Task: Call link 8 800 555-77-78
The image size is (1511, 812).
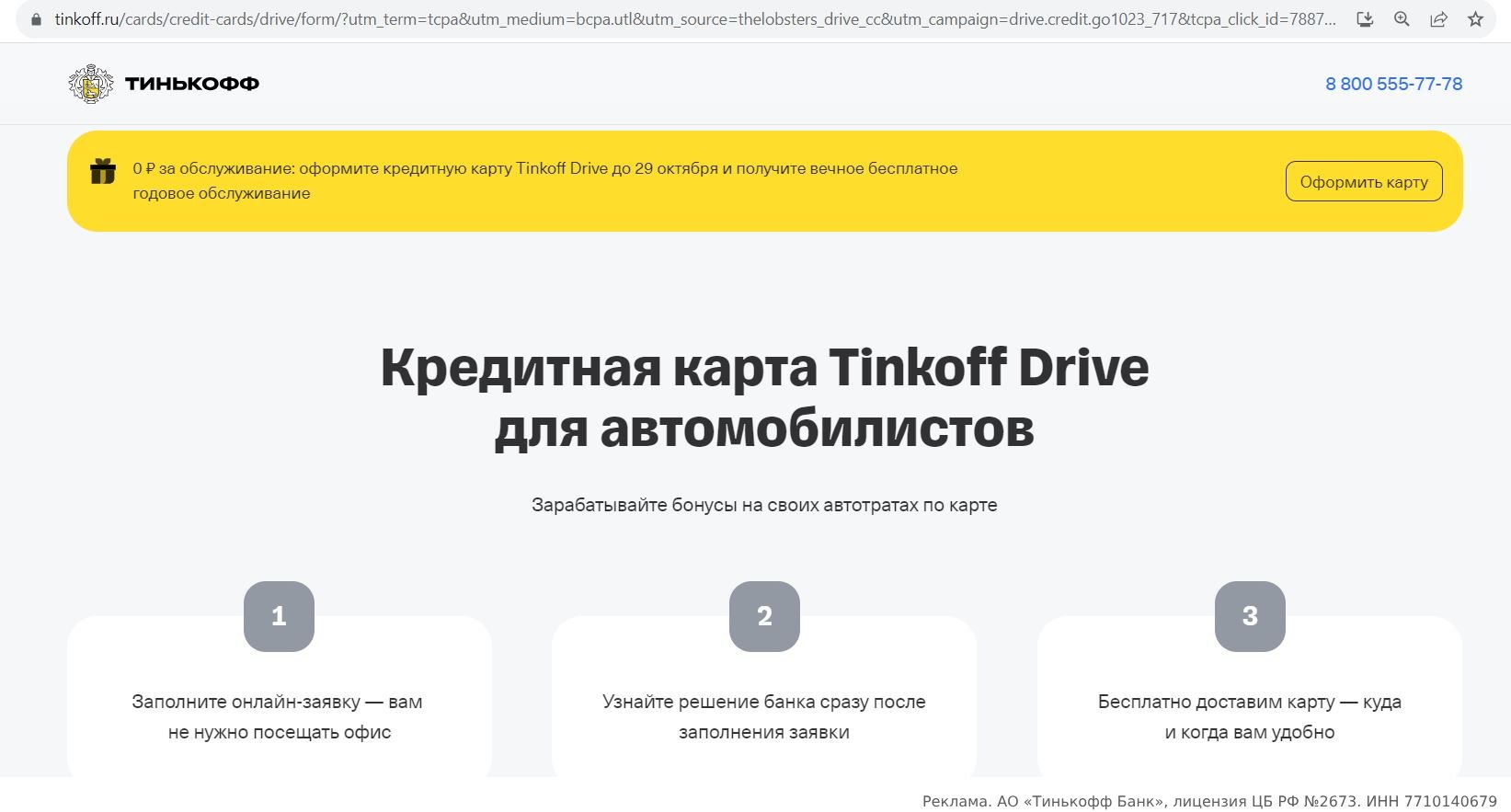Action: point(1393,84)
